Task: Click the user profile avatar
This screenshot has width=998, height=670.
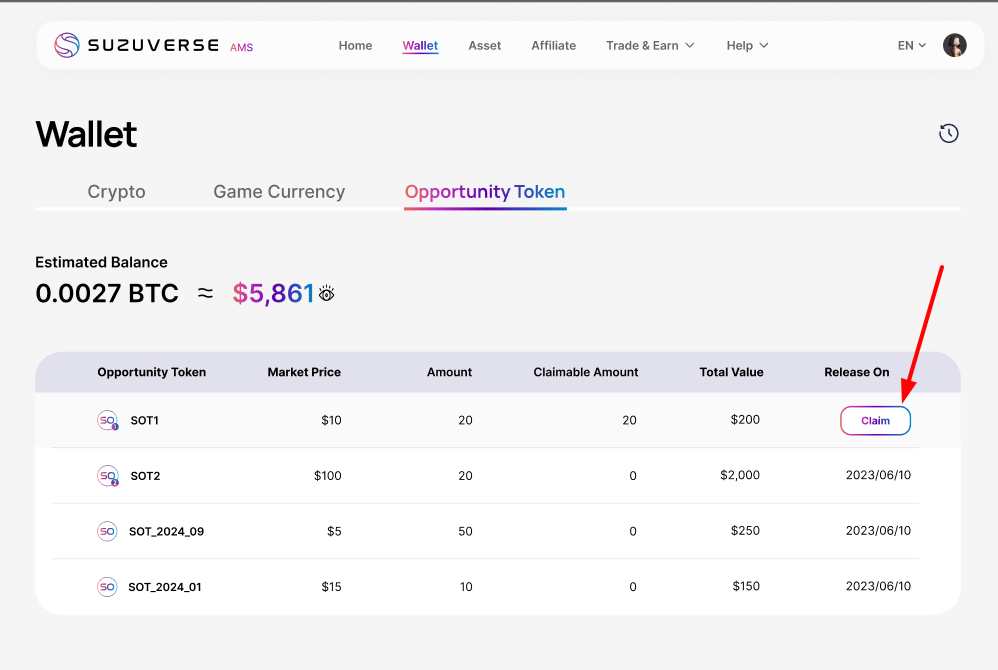Action: (x=954, y=45)
